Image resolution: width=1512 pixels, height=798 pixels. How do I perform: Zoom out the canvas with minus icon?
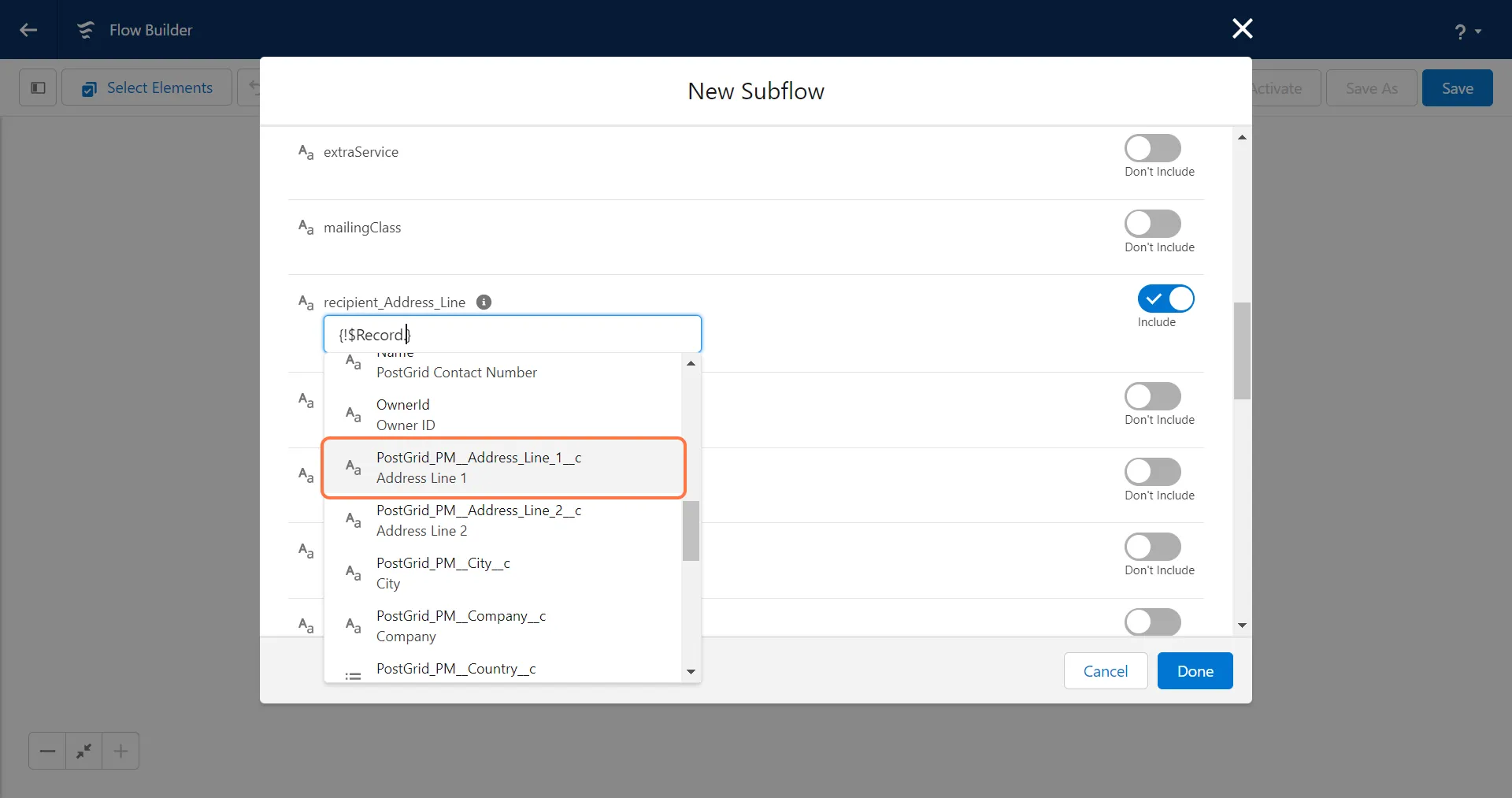click(47, 751)
